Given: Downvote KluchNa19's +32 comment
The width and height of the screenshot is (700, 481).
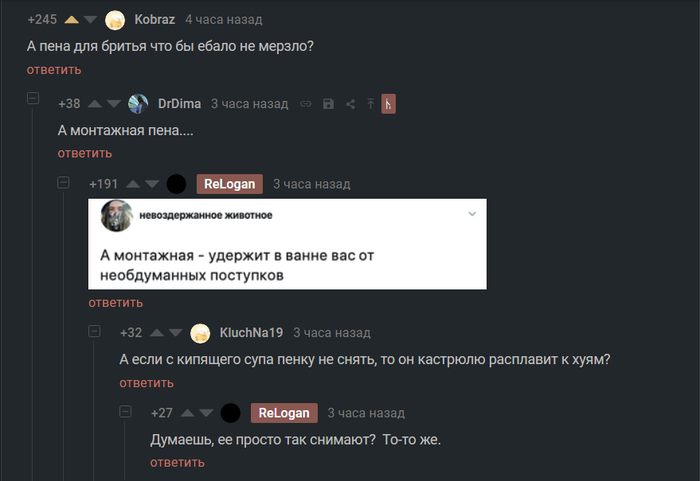Looking at the screenshot, I should click(x=175, y=333).
